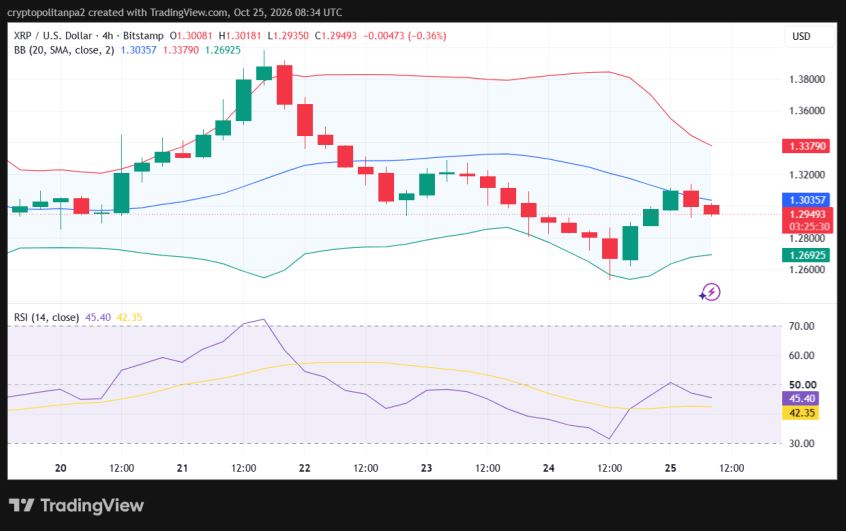Select the BB (20, SMA, close, 2) indicator legend
The image size is (846, 531).
coord(64,50)
